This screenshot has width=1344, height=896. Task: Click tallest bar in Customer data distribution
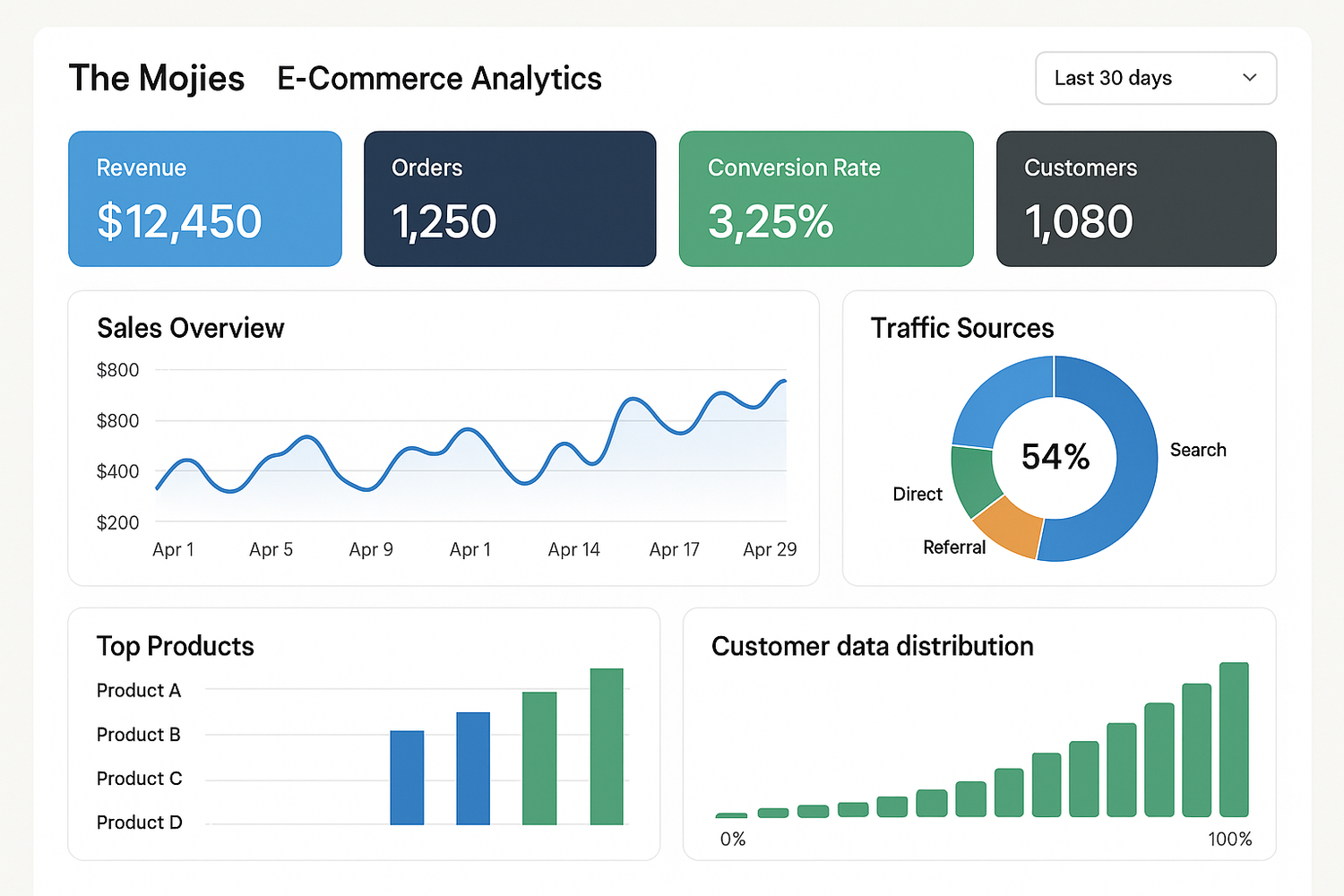[1234, 740]
